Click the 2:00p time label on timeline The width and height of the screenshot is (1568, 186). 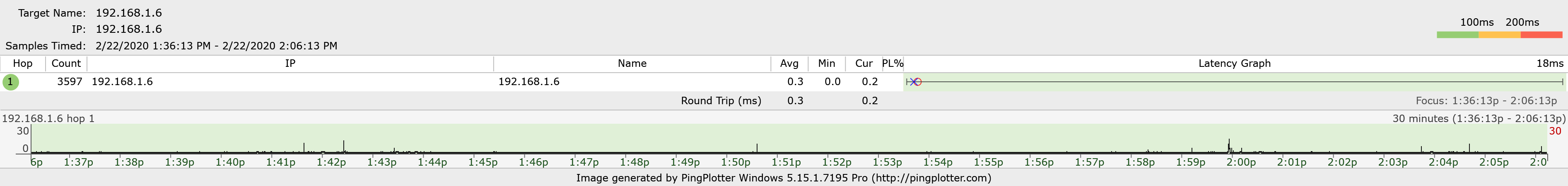(1241, 162)
